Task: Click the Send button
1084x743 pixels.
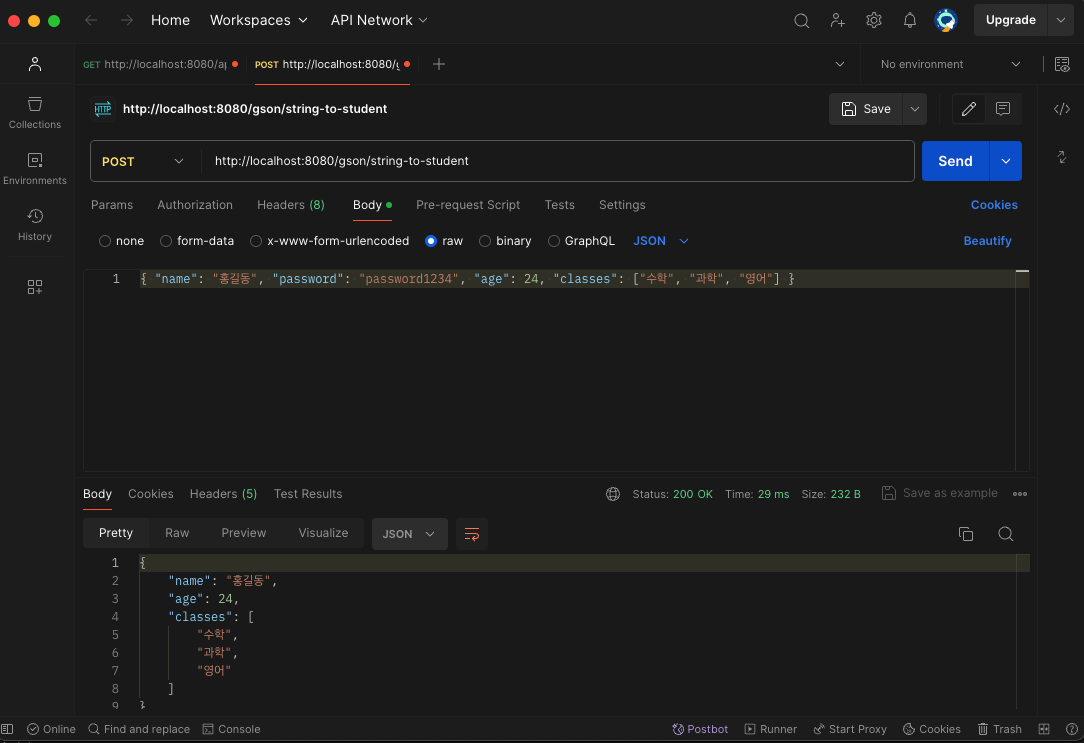Action: (955, 161)
